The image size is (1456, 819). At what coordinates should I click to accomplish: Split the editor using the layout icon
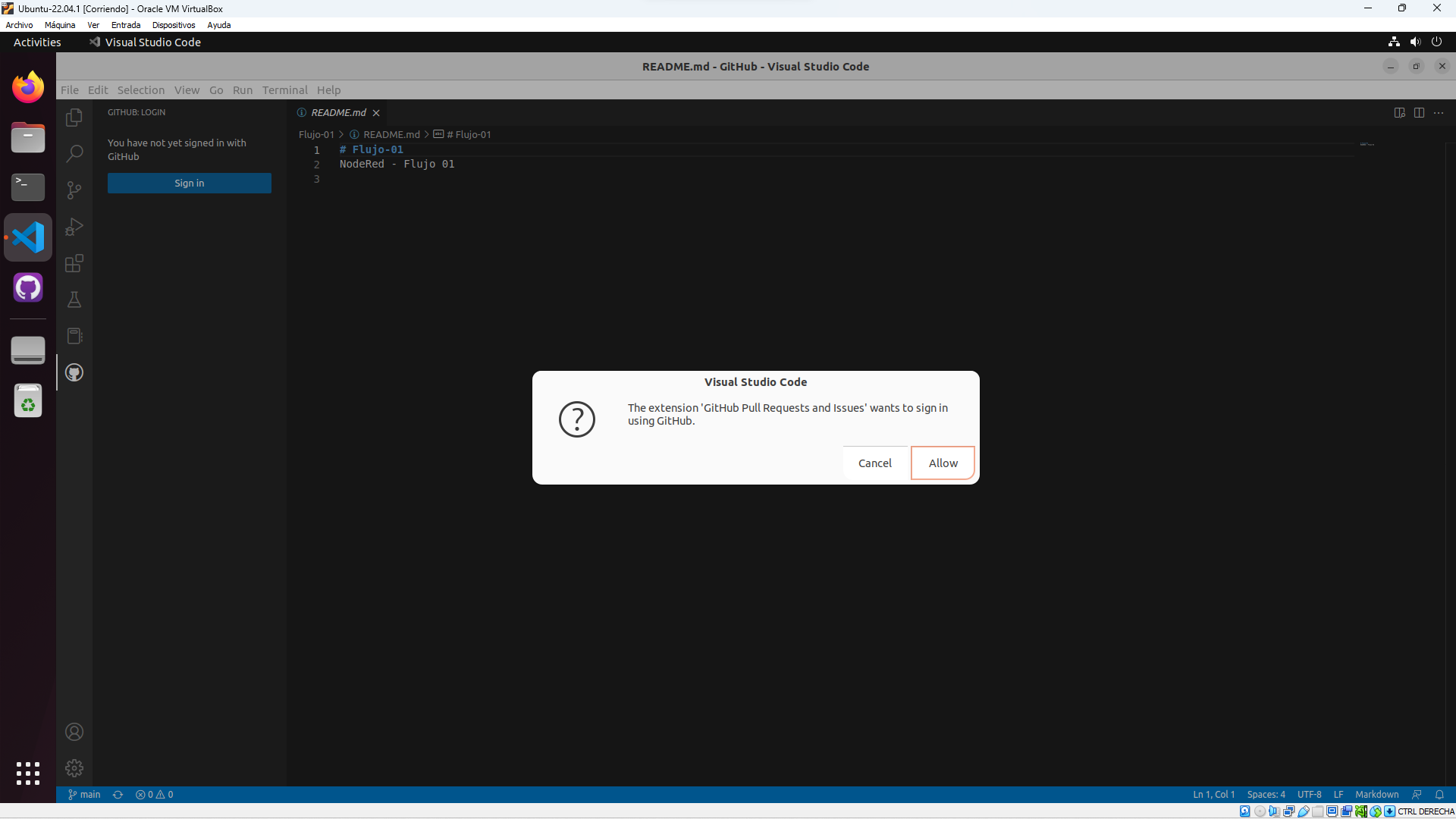pyautogui.click(x=1420, y=112)
